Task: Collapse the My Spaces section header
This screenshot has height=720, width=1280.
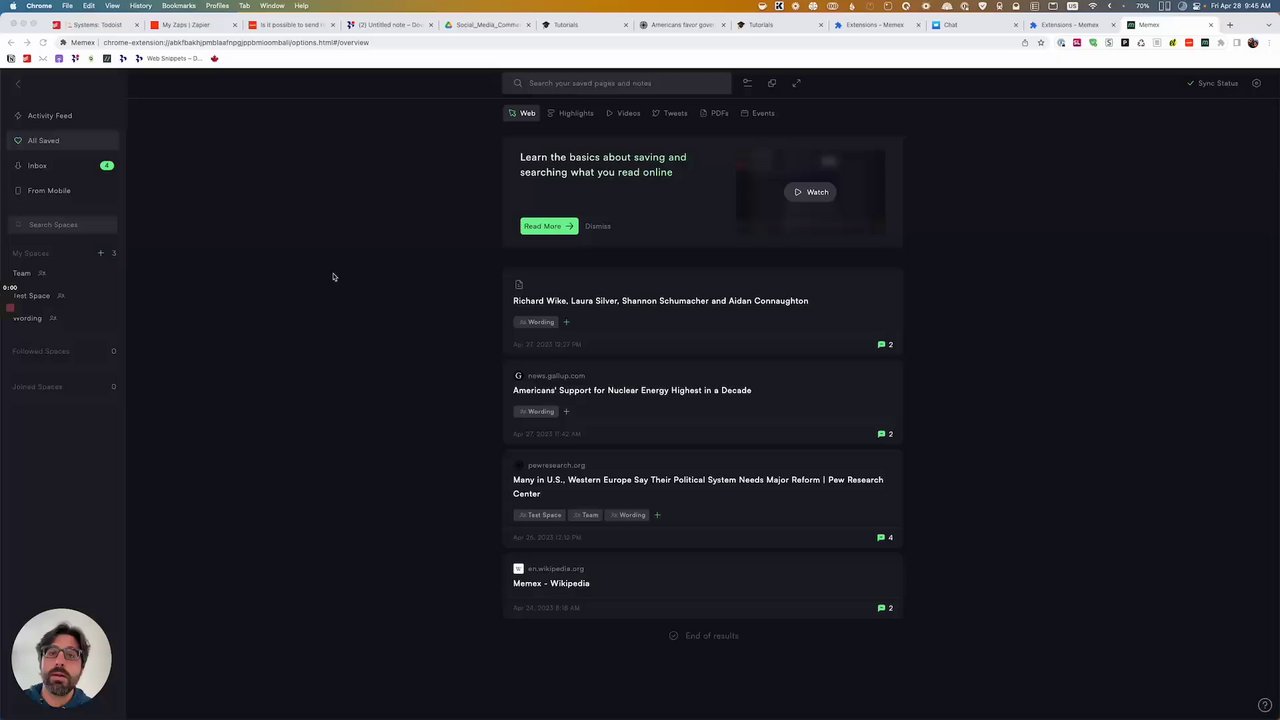Action: 30,254
